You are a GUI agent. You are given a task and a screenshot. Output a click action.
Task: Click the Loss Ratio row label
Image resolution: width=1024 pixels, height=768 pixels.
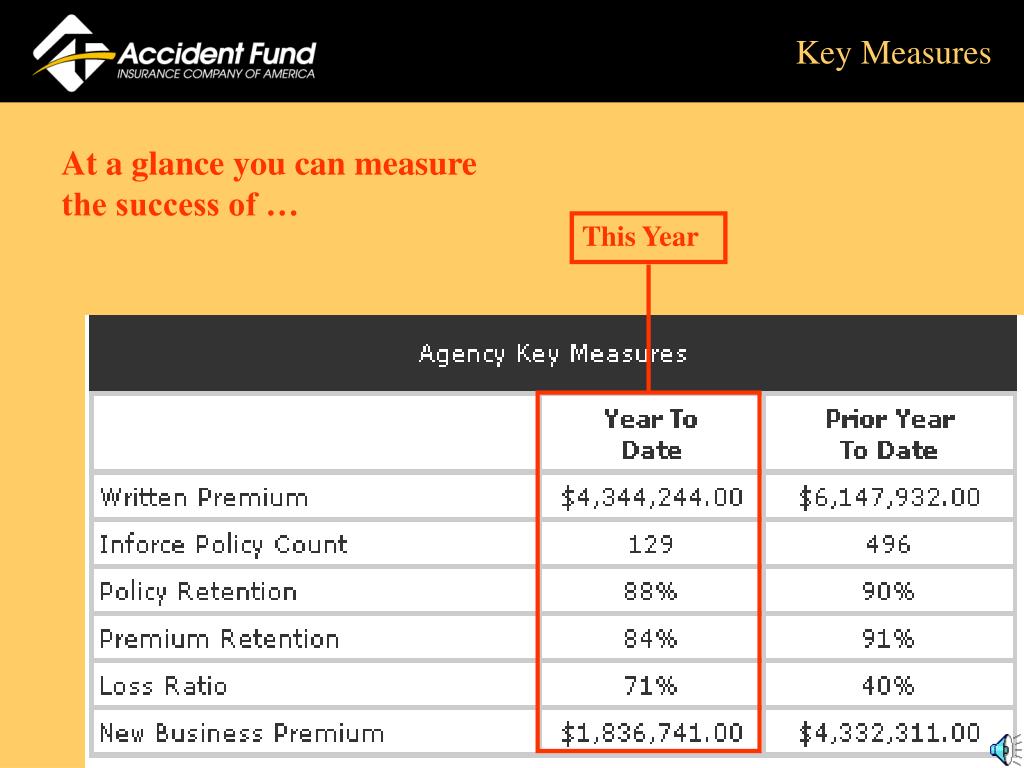(163, 686)
